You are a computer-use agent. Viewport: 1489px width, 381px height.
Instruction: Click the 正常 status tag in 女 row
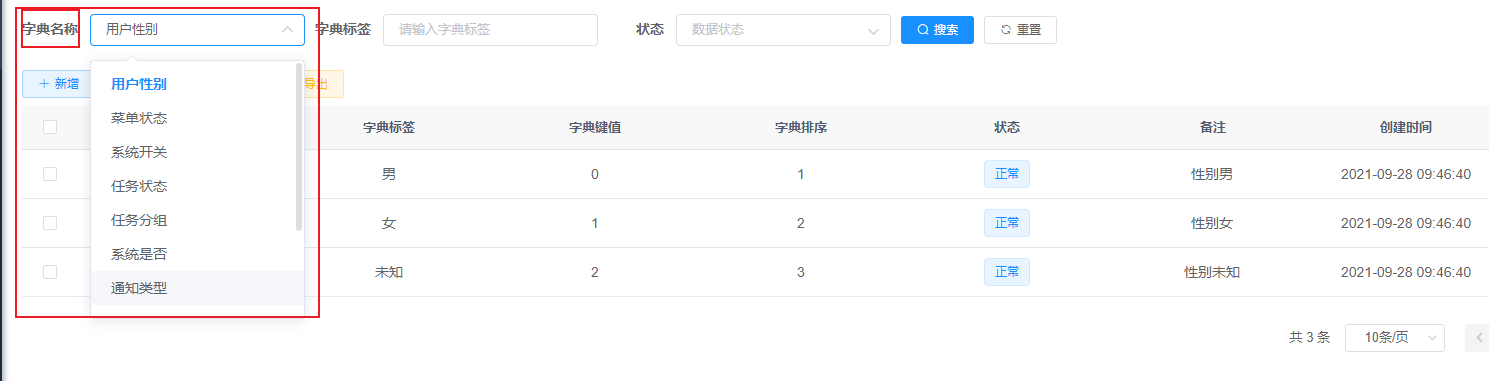click(x=1007, y=223)
